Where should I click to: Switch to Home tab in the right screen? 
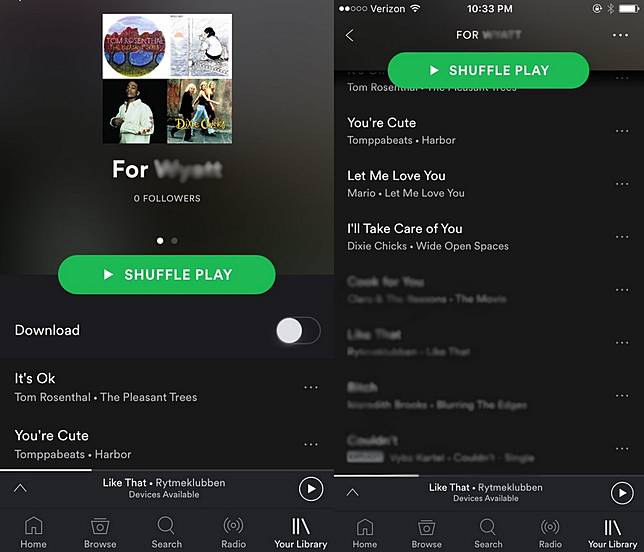tap(365, 533)
